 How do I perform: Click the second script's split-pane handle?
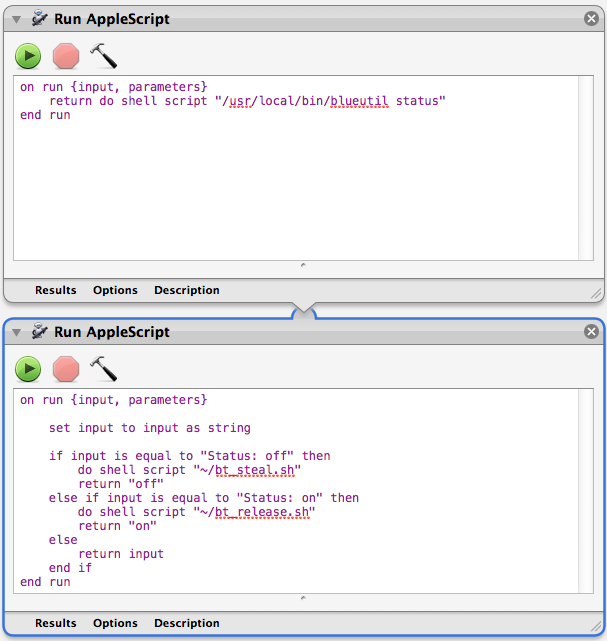point(303,598)
